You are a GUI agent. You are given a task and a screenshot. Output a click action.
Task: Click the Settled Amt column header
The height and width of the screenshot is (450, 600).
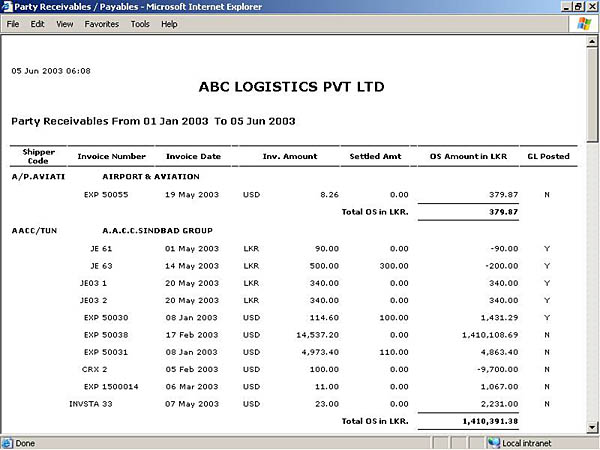(x=375, y=156)
